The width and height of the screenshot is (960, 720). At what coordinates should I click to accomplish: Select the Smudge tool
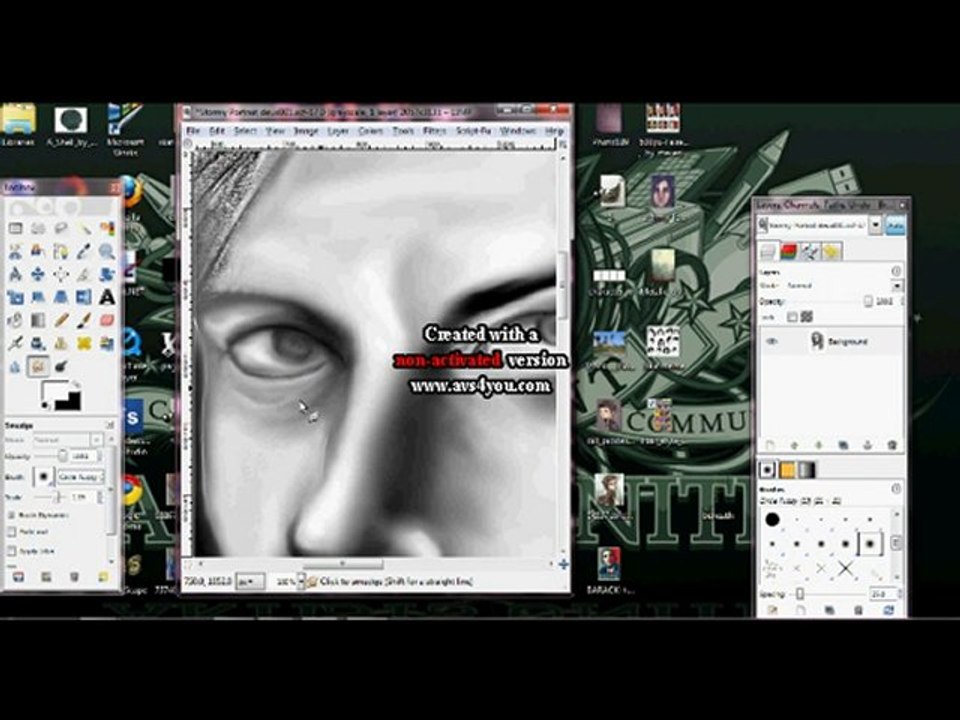point(38,366)
